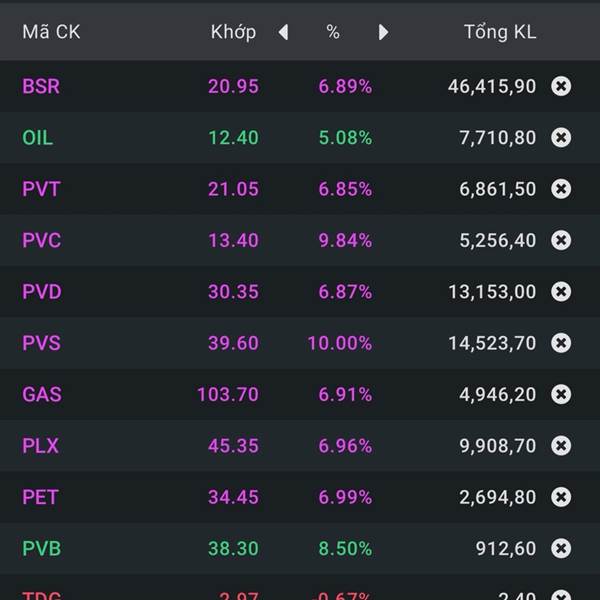This screenshot has width=600, height=600.
Task: Click the X icon next to PLX
Action: pyautogui.click(x=561, y=446)
